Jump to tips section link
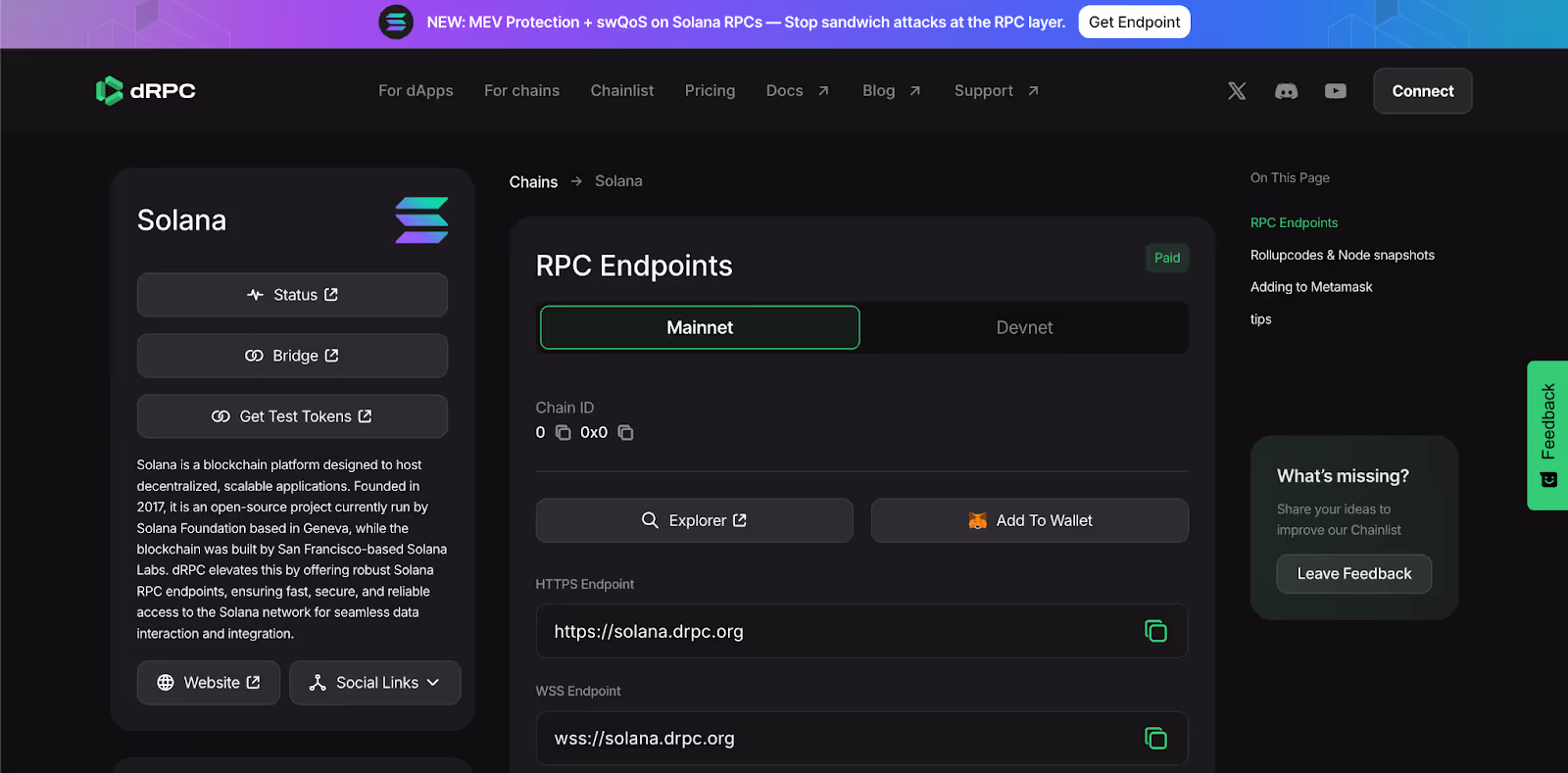Image resolution: width=1568 pixels, height=773 pixels. [x=1260, y=319]
